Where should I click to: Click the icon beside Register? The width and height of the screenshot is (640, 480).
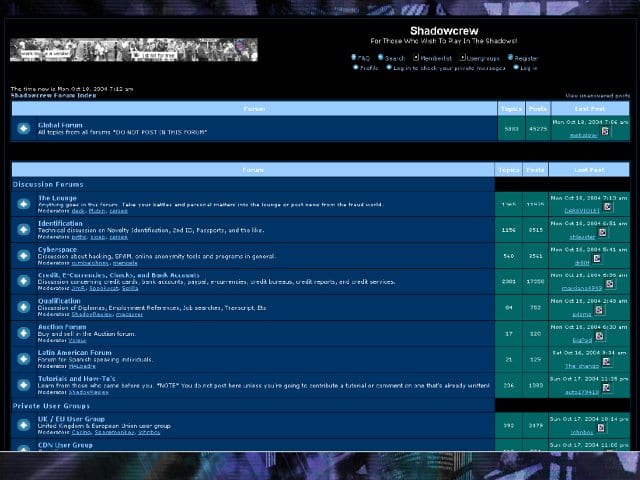click(511, 58)
